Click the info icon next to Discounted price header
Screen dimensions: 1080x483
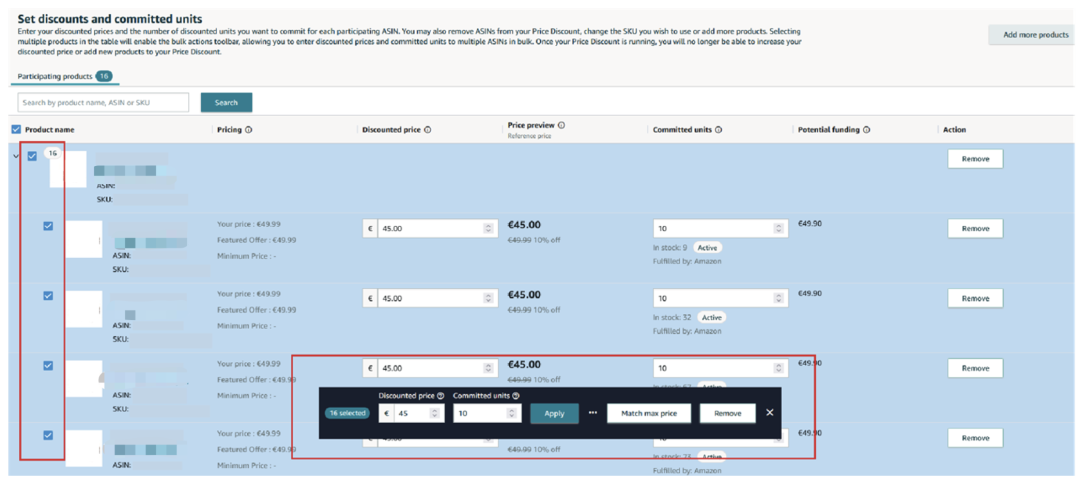428,130
